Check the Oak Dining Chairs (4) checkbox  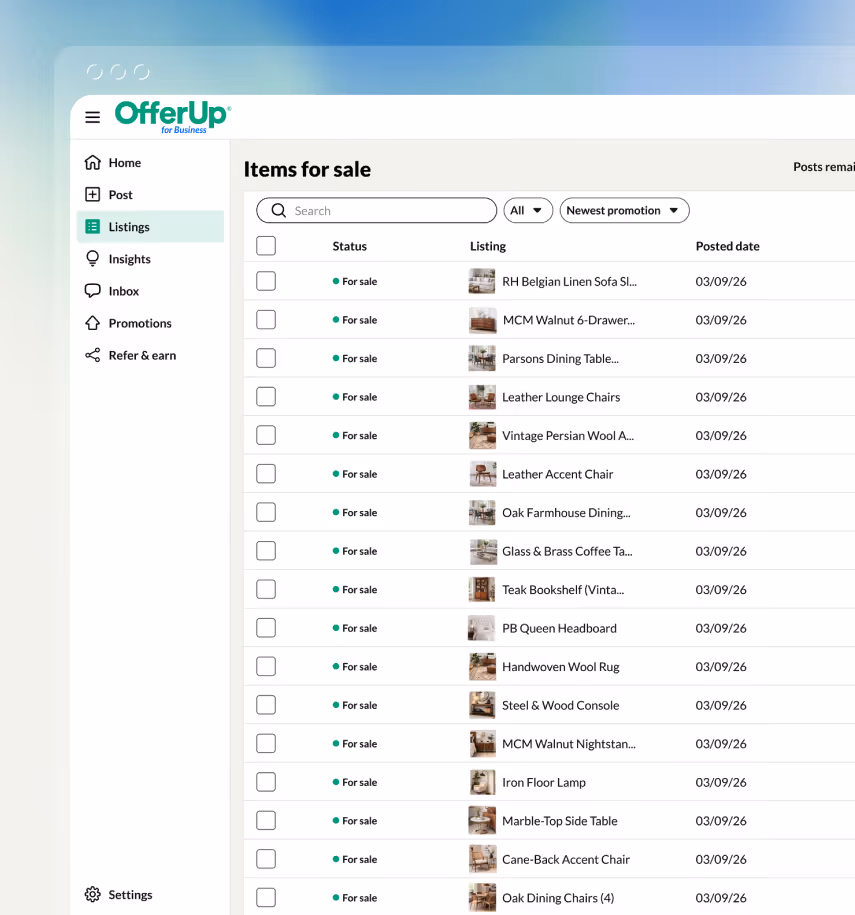[266, 897]
